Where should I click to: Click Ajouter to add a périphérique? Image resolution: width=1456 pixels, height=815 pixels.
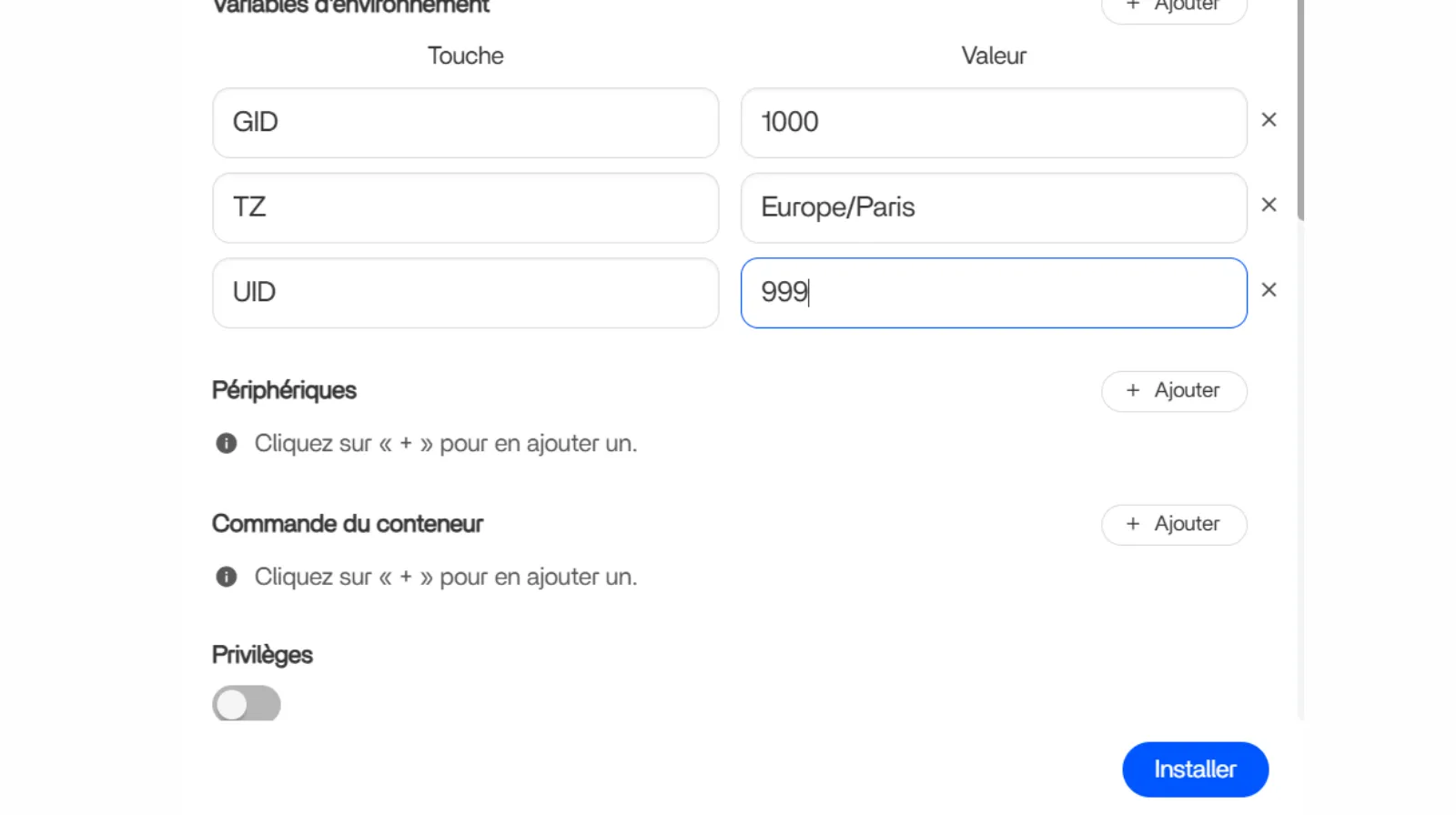pos(1174,390)
